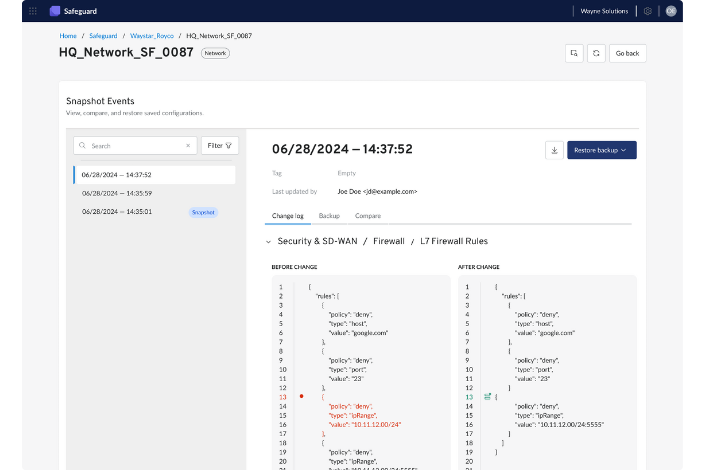Click the Firewall segment in path
The image size is (705, 470).
[x=389, y=242]
